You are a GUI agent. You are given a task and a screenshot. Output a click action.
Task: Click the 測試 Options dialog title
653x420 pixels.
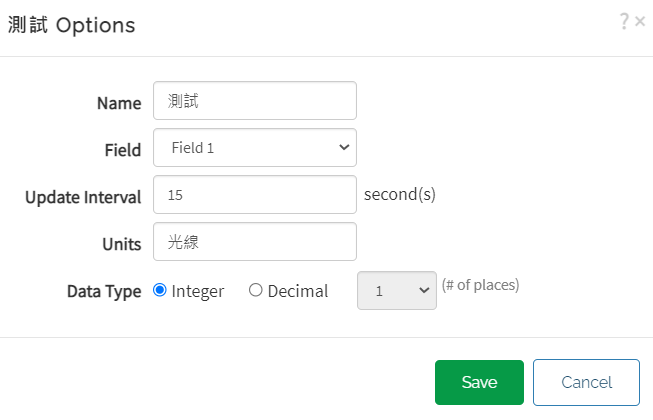tap(72, 25)
